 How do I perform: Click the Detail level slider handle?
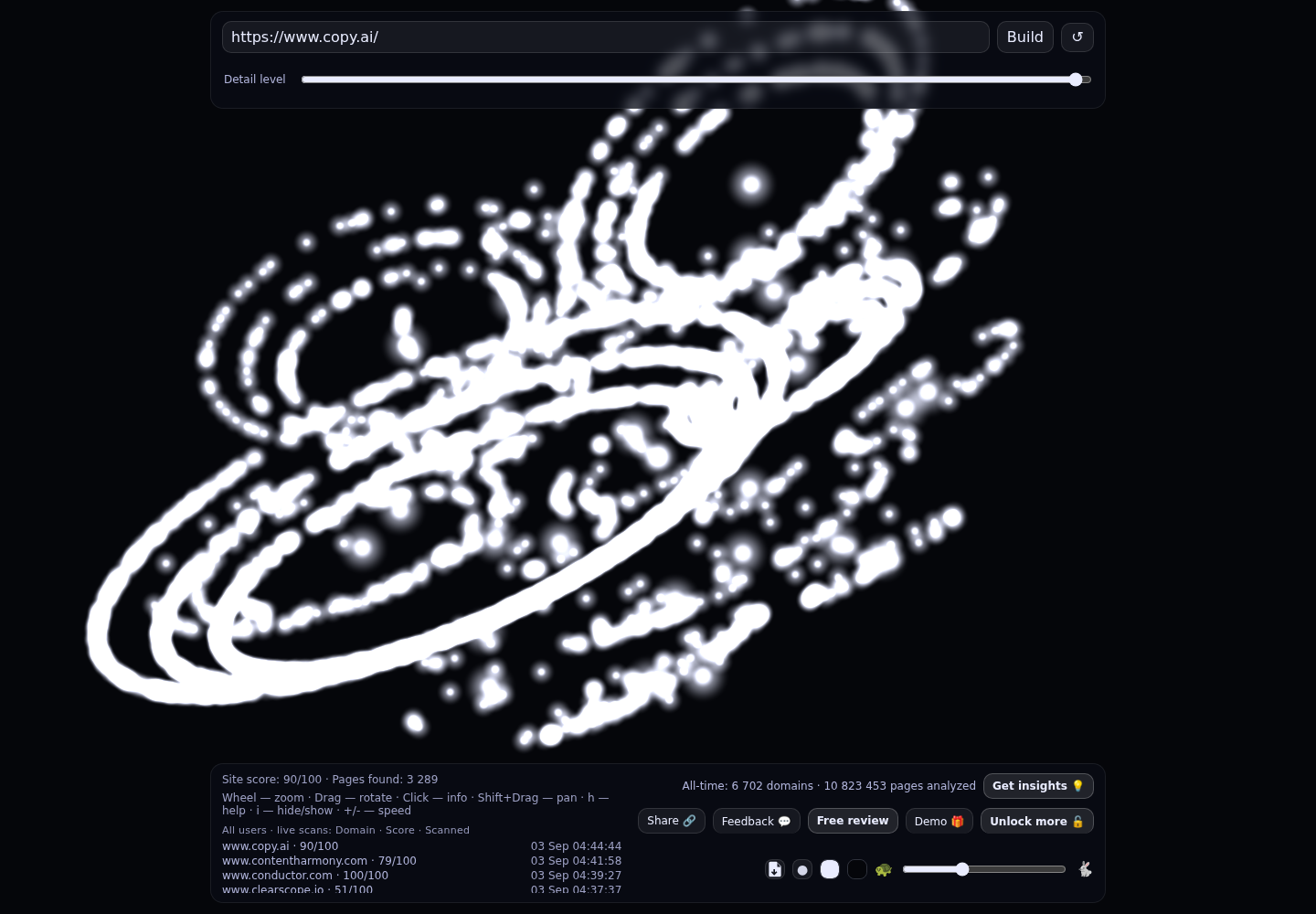[x=1076, y=80]
